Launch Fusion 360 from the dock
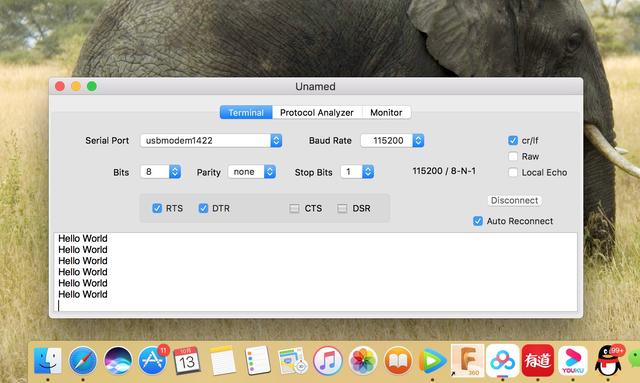Image resolution: width=640 pixels, height=383 pixels. click(x=467, y=361)
